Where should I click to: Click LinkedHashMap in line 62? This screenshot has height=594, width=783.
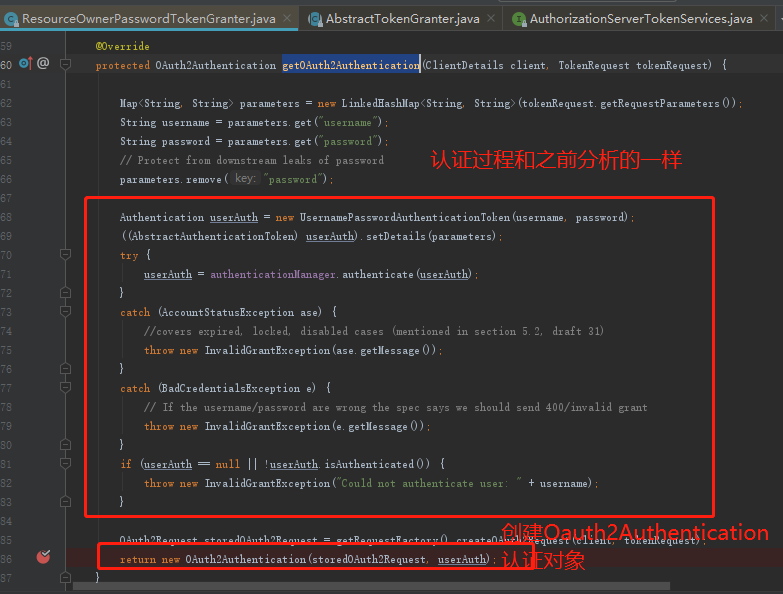(x=381, y=103)
